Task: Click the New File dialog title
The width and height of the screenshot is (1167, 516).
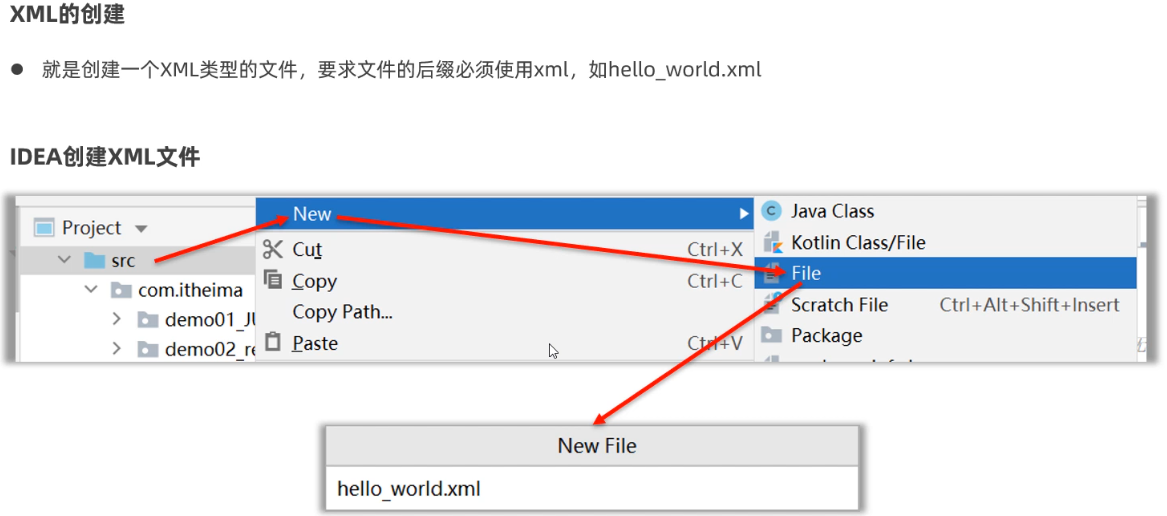Action: click(x=597, y=446)
